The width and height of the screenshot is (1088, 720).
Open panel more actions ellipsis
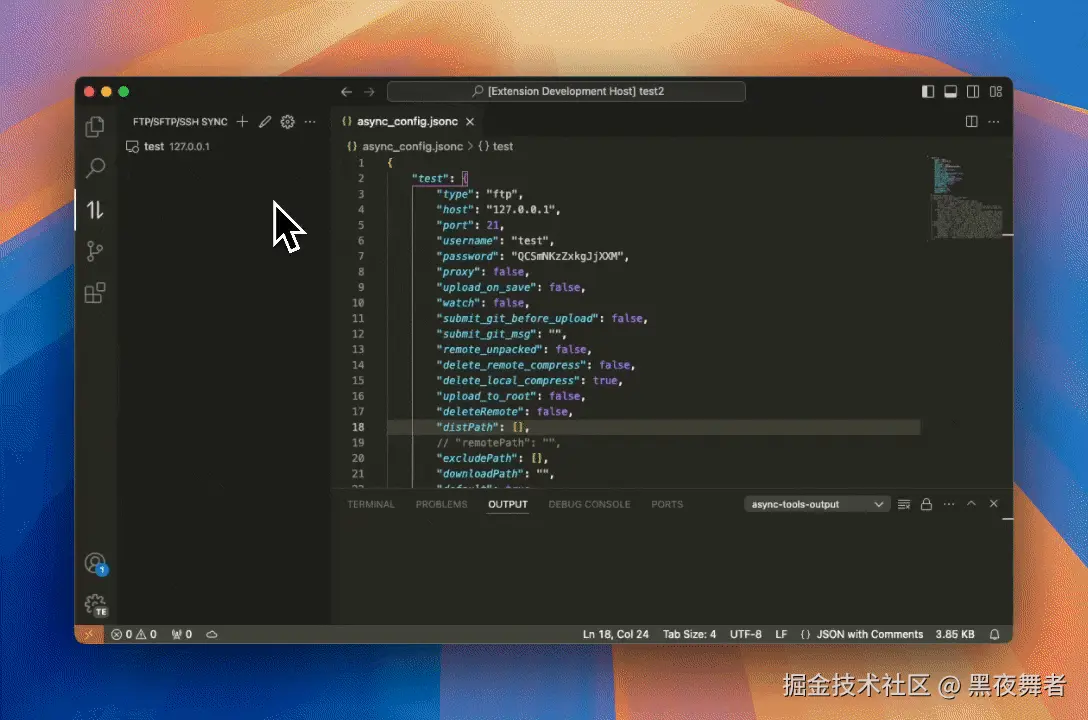pyautogui.click(x=949, y=504)
